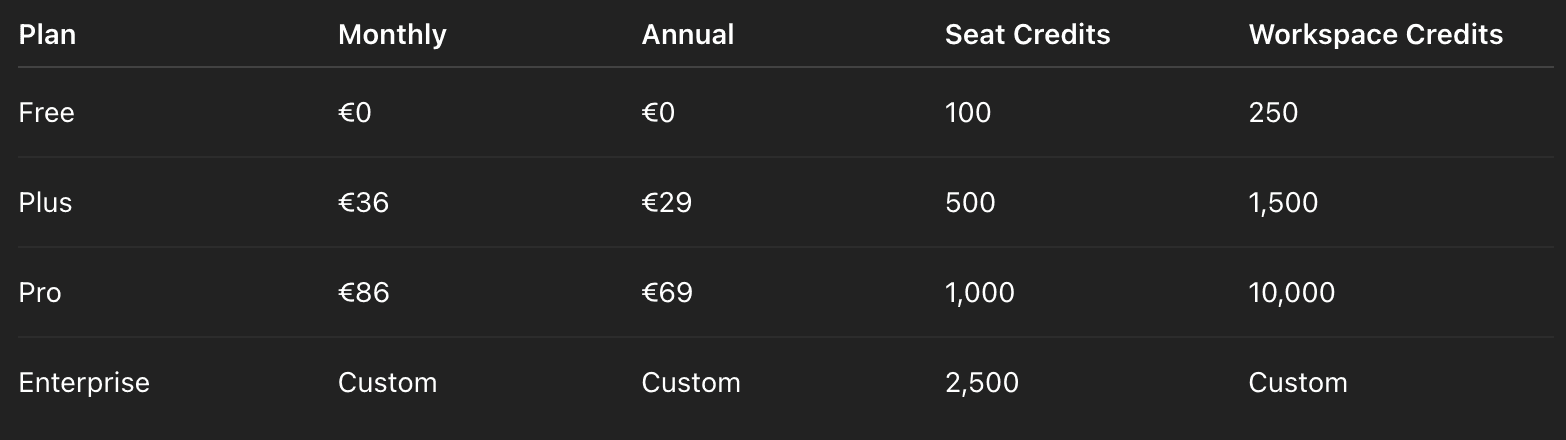Click the €29 annual price for Plus
The width and height of the screenshot is (1566, 440).
[x=667, y=202]
